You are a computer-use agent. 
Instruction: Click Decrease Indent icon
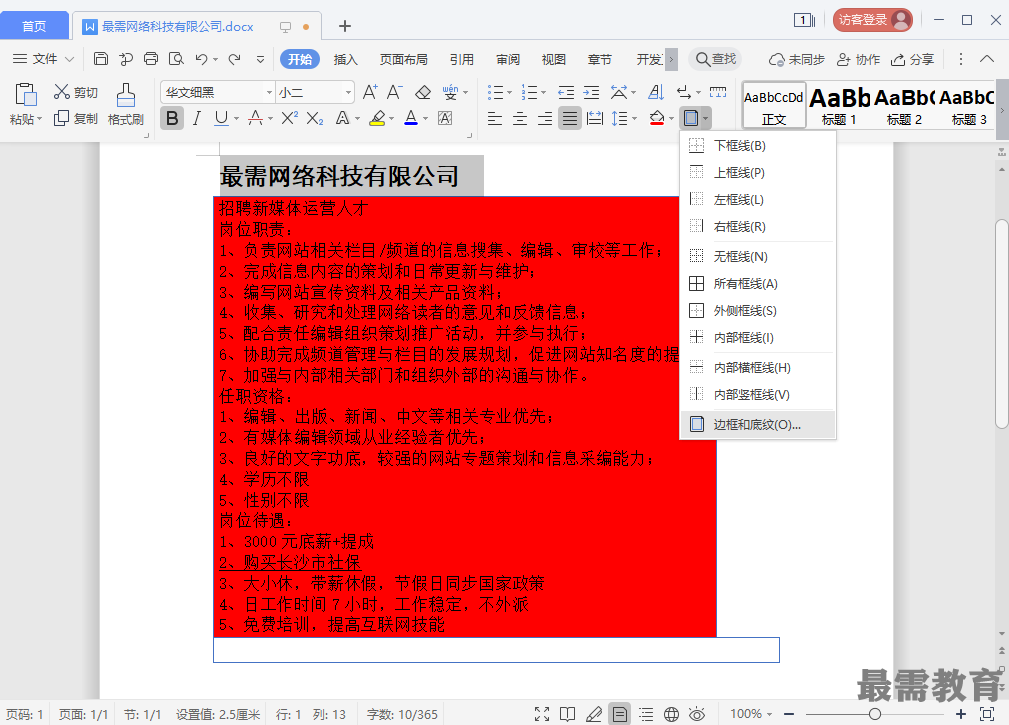pyautogui.click(x=566, y=92)
